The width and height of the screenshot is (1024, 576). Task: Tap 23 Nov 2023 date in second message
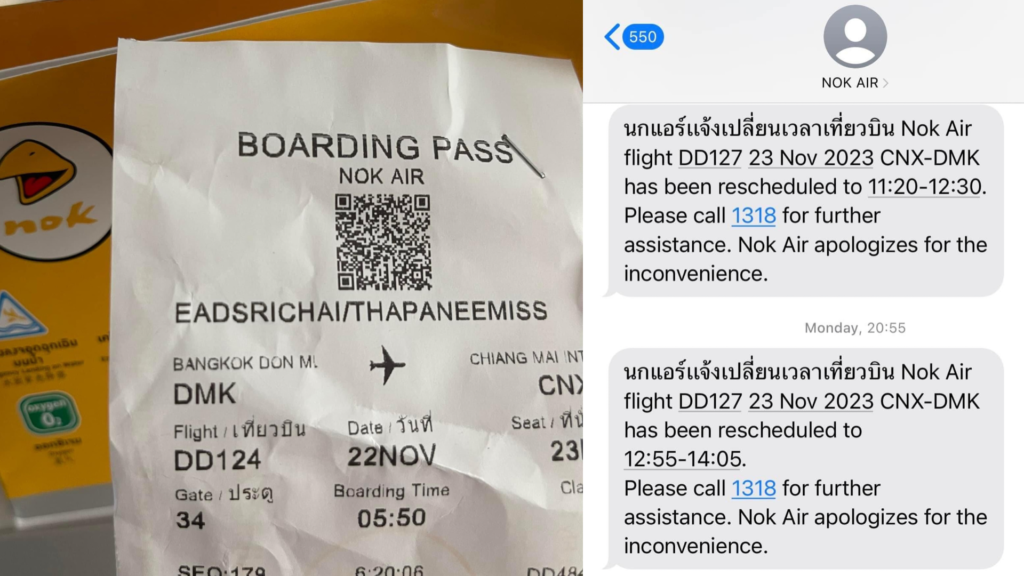(810, 401)
